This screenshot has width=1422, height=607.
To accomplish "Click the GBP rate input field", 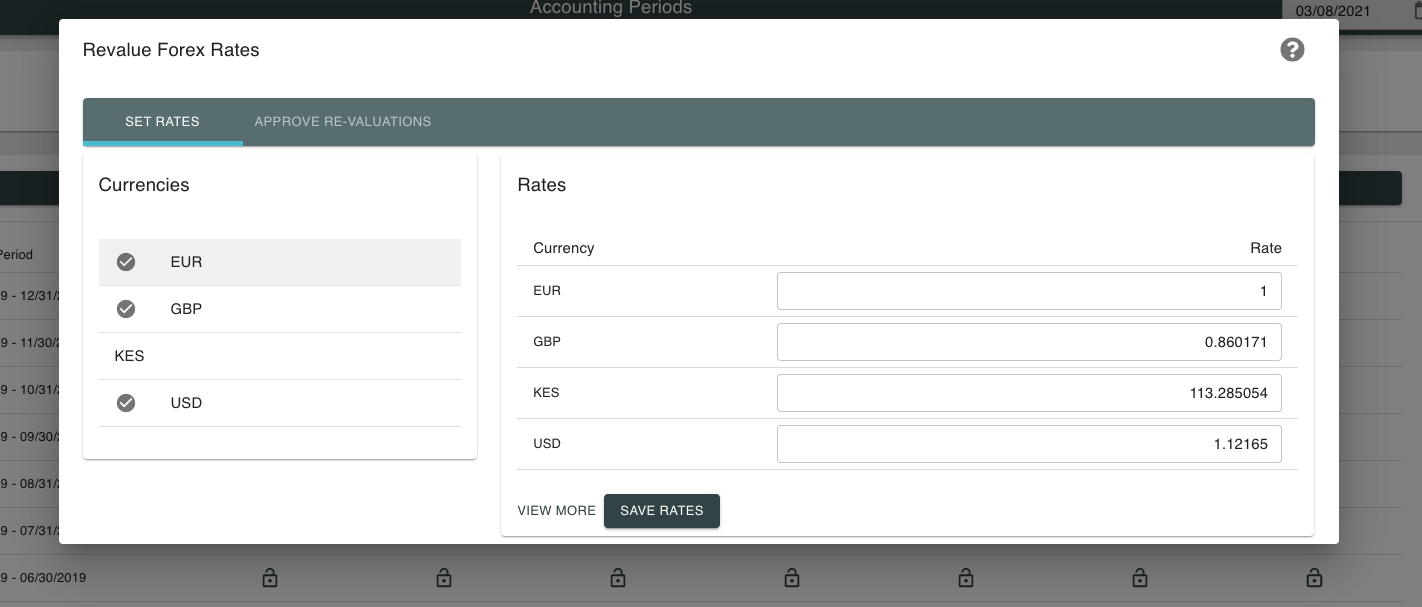I will coord(1029,341).
